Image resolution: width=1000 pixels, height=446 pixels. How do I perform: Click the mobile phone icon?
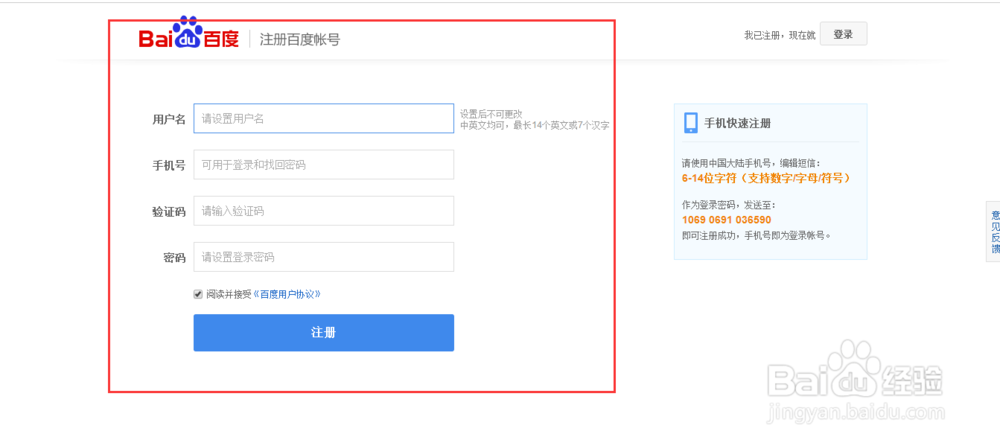click(691, 123)
